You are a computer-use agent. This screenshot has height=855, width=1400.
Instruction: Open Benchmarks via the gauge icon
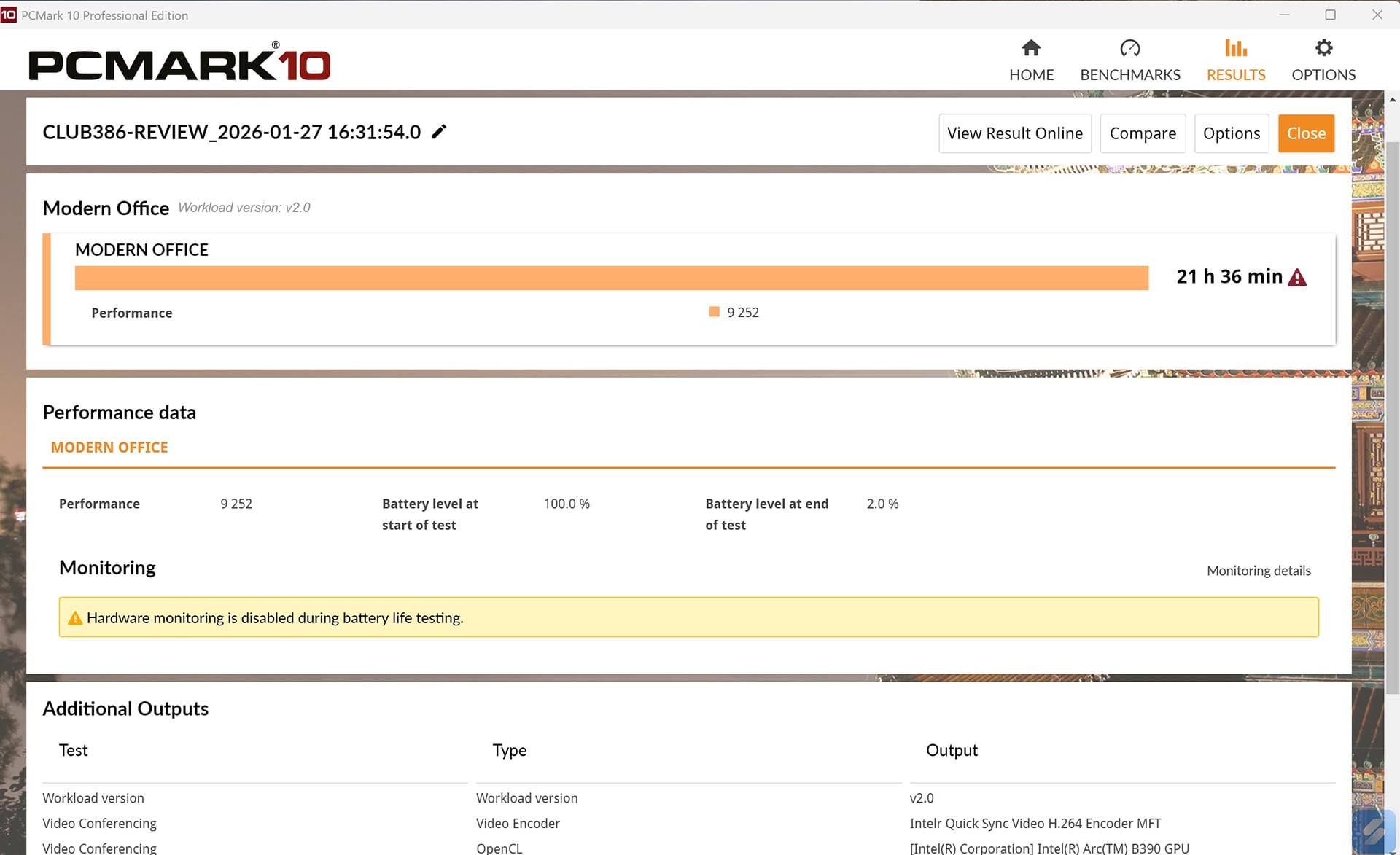point(1129,48)
